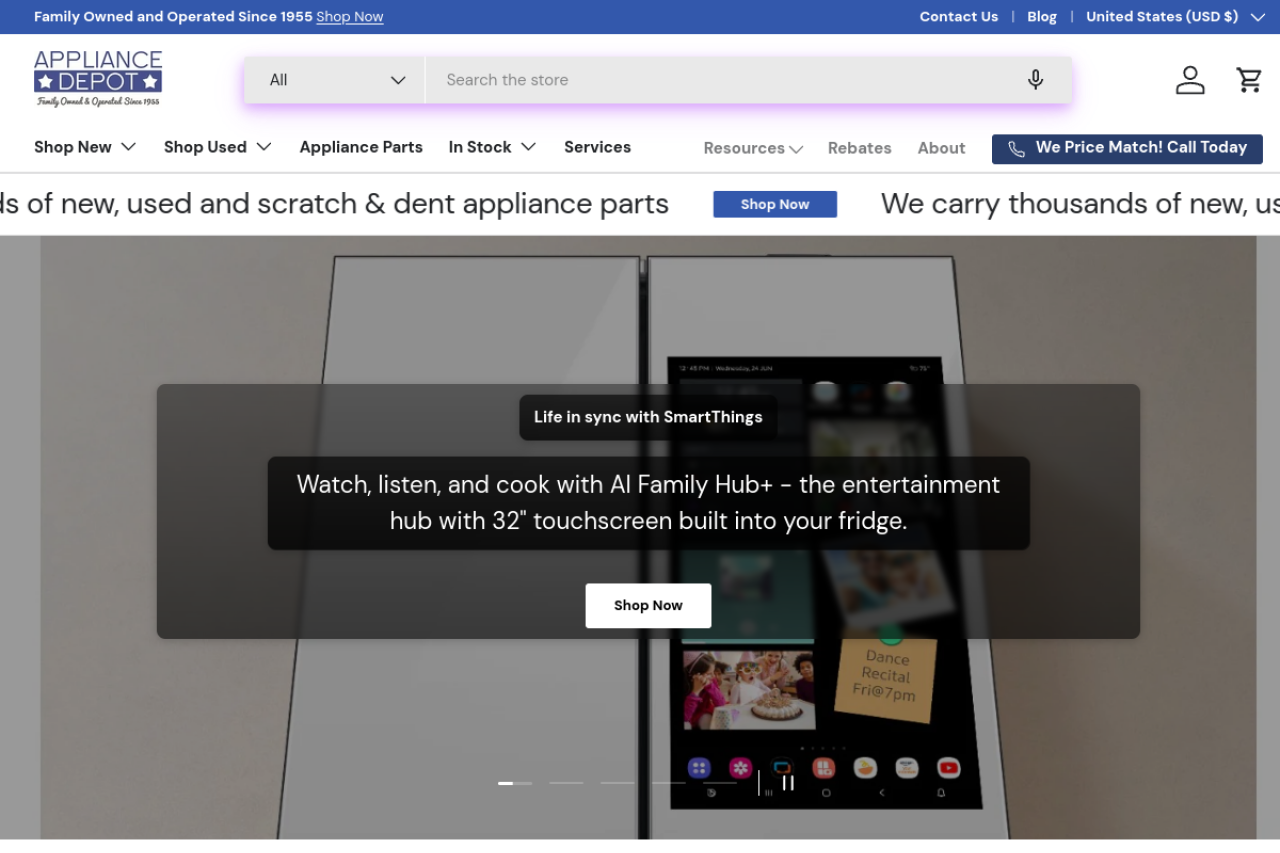1280x853 pixels.
Task: Click the Life in sync with SmartThings label
Action: tap(648, 417)
